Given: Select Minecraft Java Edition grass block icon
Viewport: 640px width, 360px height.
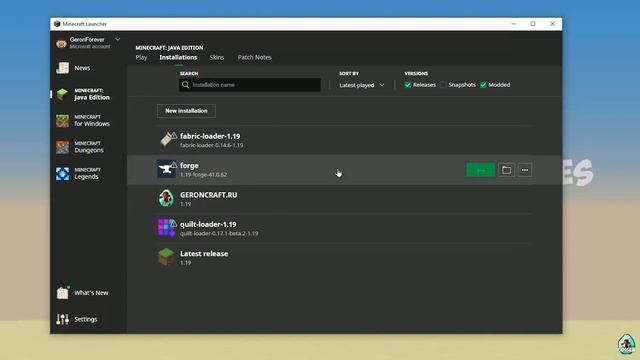Looking at the screenshot, I should pyautogui.click(x=62, y=94).
